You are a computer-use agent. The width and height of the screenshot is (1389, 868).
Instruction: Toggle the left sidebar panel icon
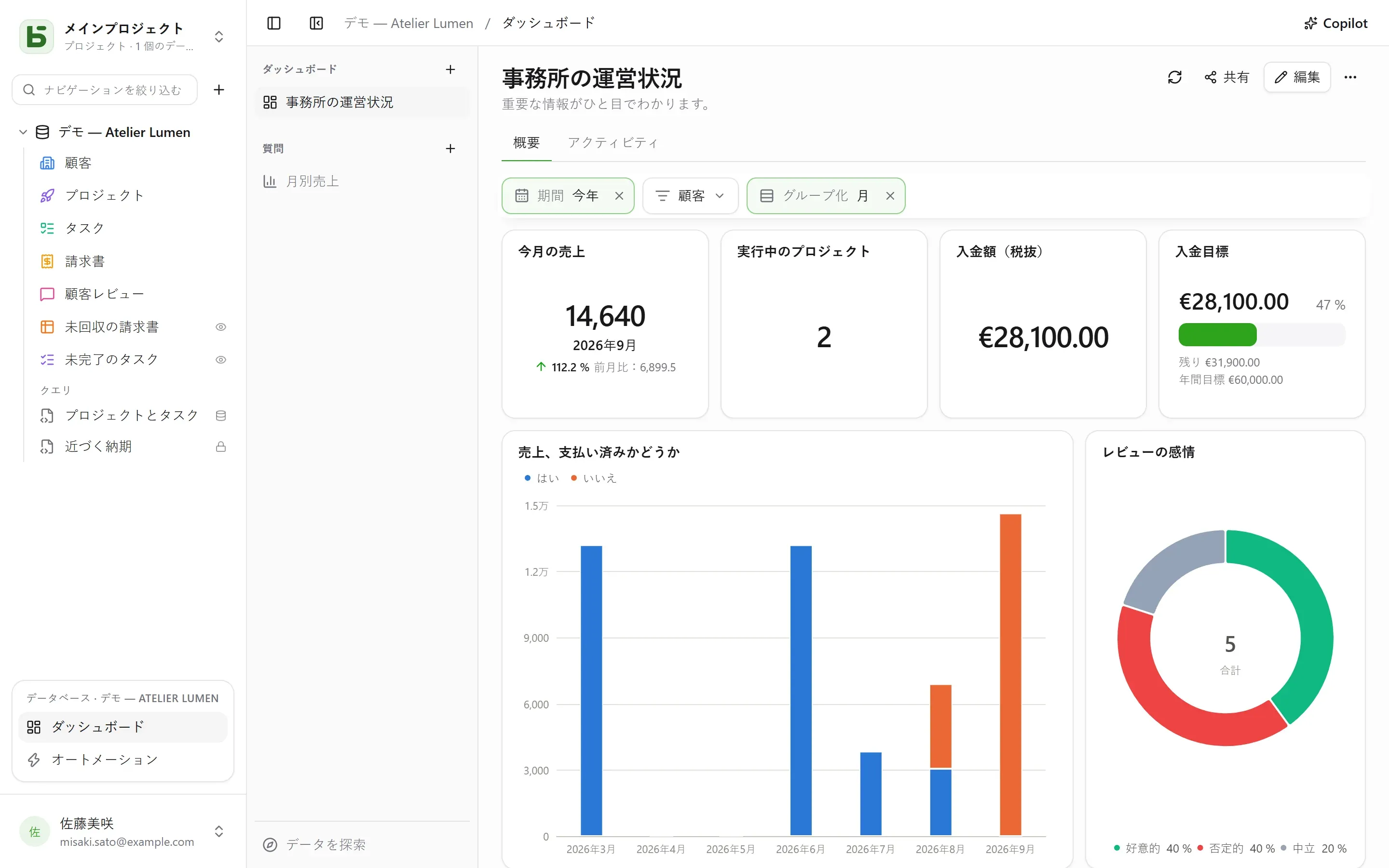point(274,23)
